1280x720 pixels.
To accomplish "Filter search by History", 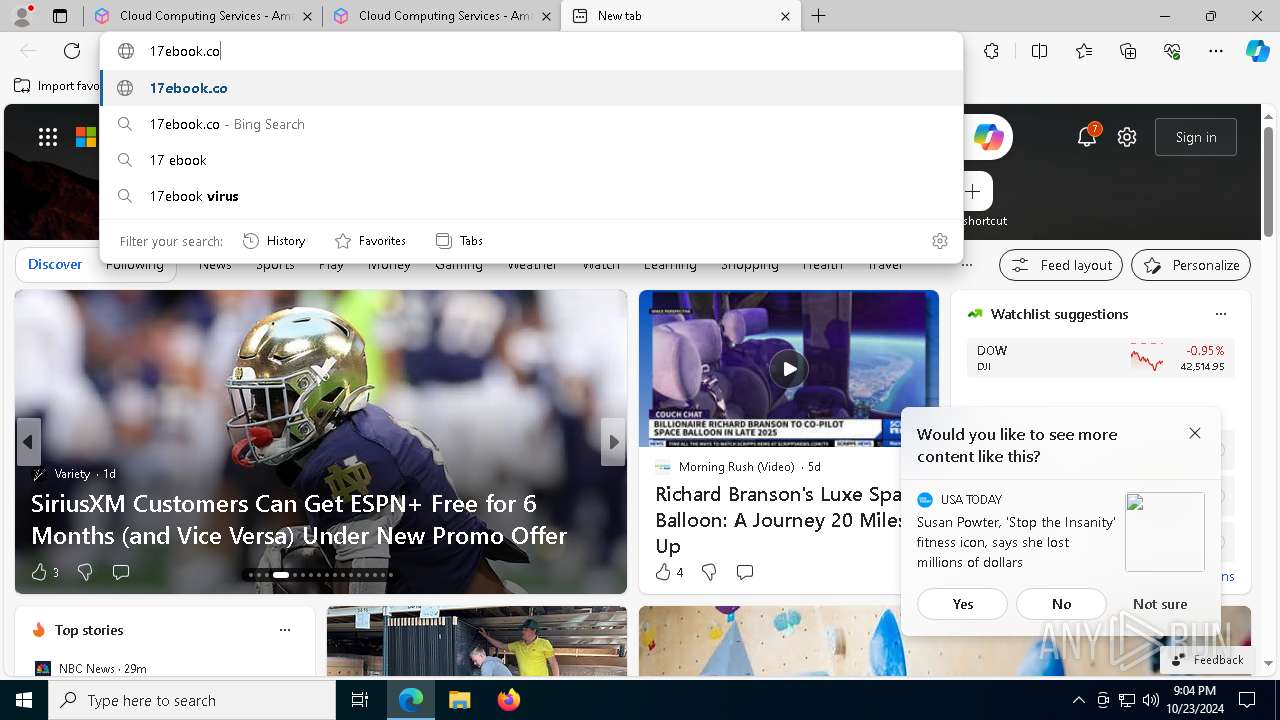I will [274, 241].
